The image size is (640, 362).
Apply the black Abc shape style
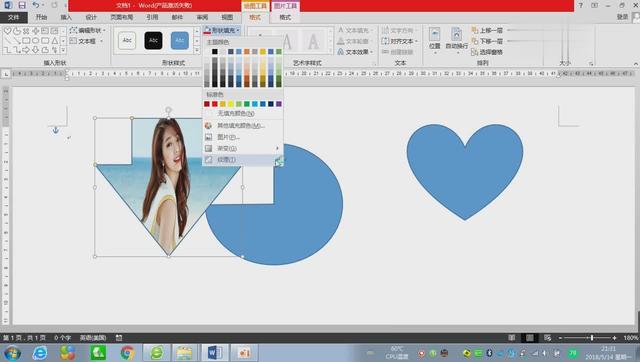[x=153, y=40]
